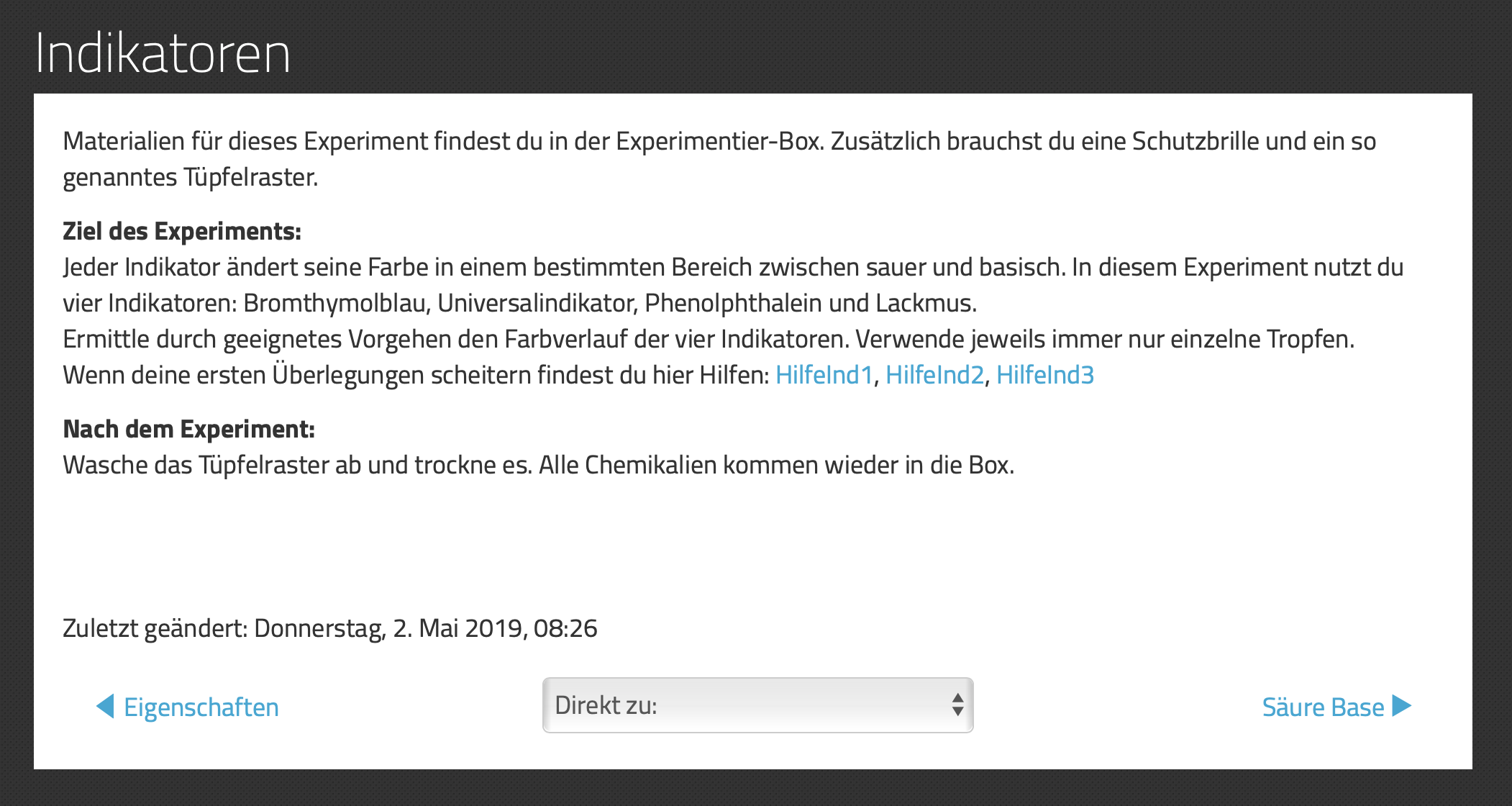1512x806 pixels.
Task: Open the HilfeInd3 help link
Action: coord(1044,375)
